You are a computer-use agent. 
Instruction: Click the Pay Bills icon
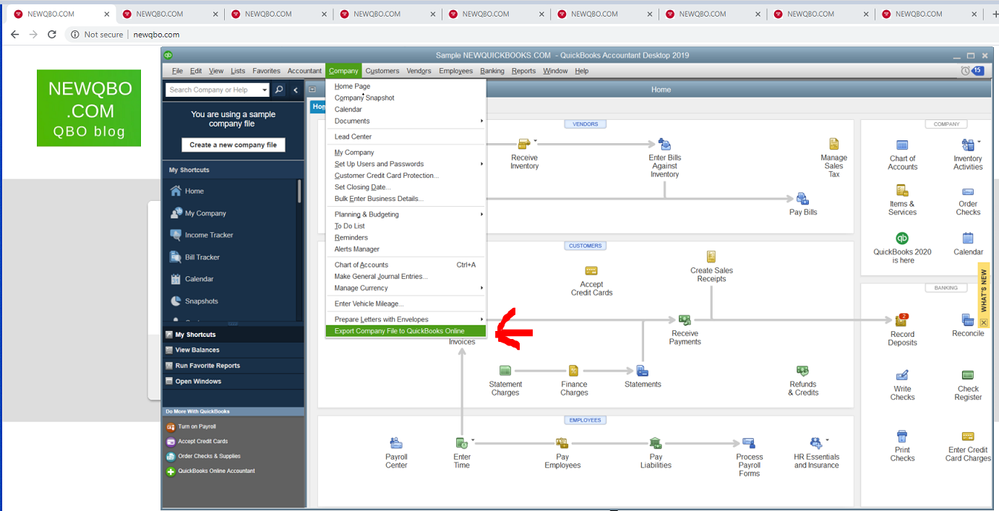[803, 199]
